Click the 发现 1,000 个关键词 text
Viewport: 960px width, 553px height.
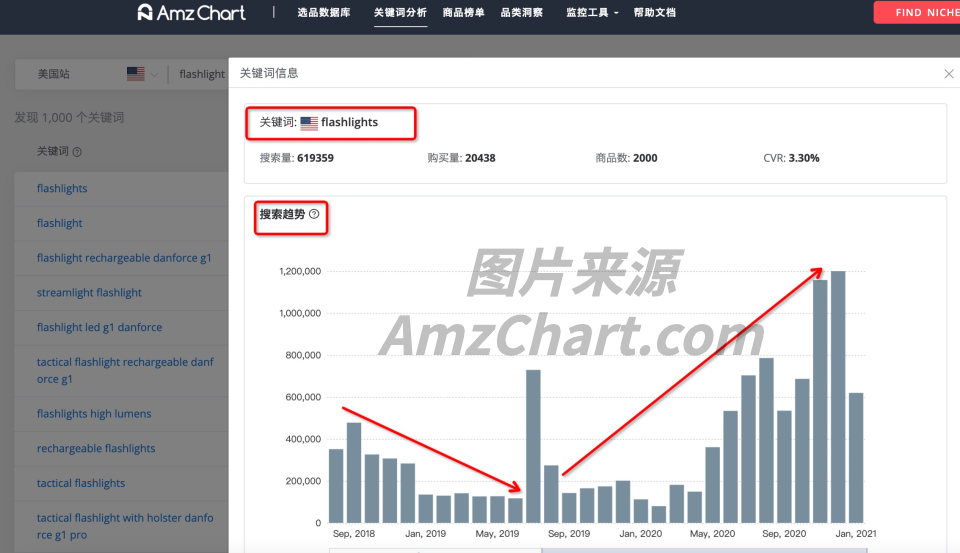click(69, 118)
